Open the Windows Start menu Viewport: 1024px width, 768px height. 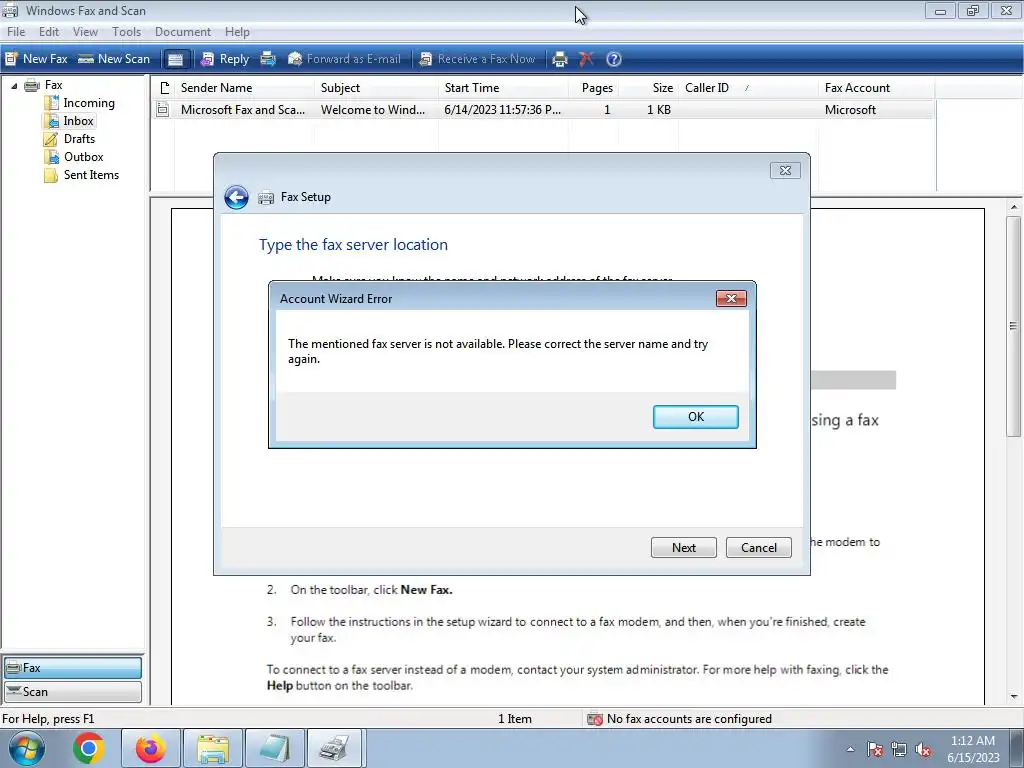26,748
